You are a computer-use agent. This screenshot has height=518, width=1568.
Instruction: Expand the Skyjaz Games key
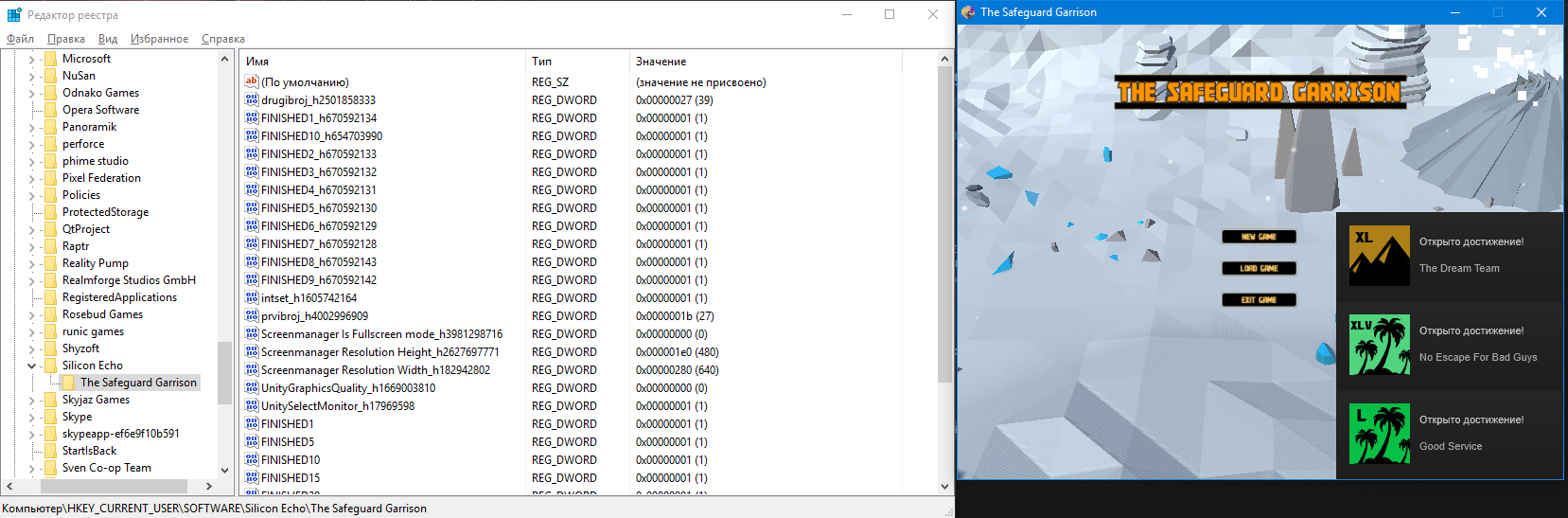point(31,400)
